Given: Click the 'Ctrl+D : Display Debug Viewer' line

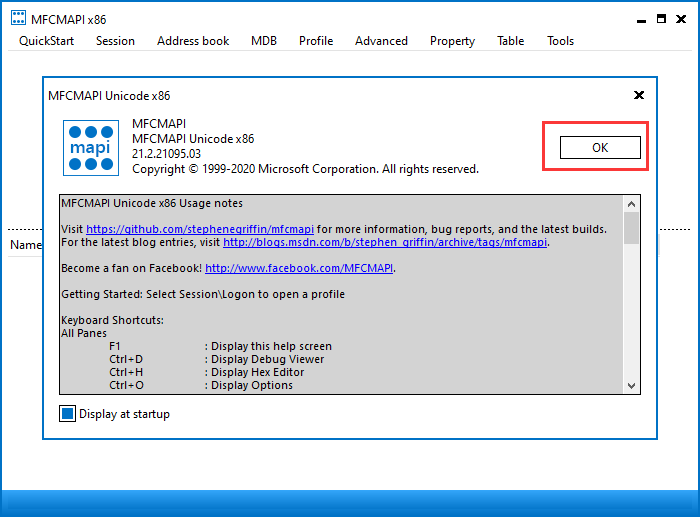Looking at the screenshot, I should coord(217,359).
